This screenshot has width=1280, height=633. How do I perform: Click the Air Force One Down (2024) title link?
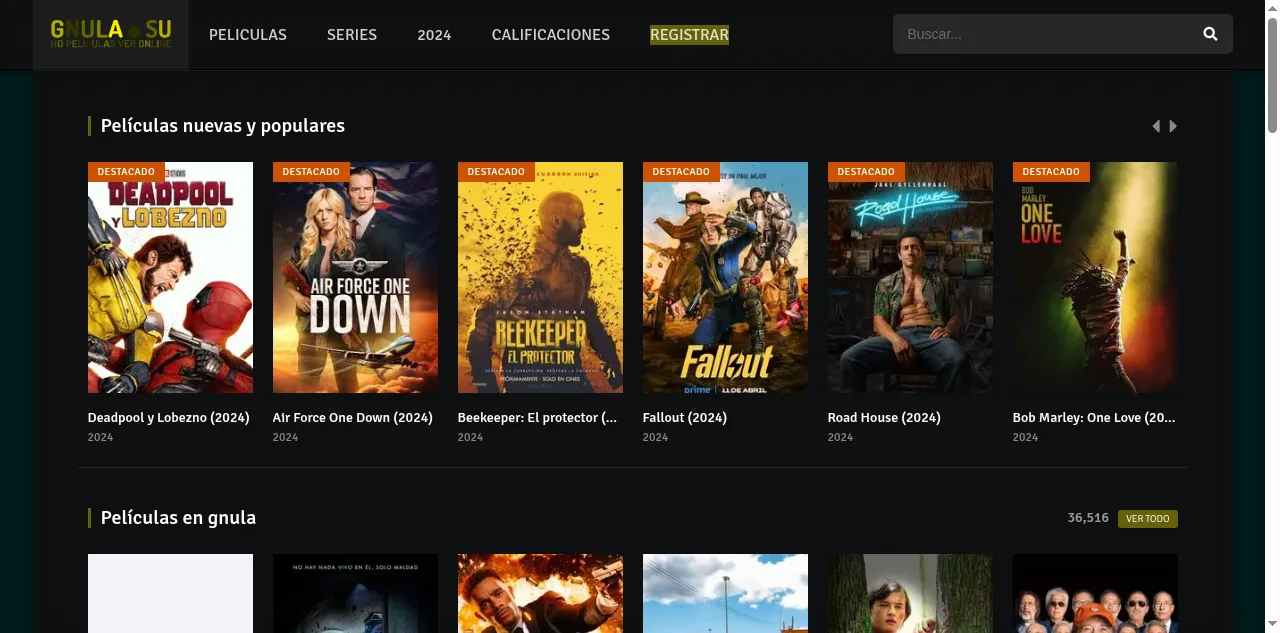pos(353,418)
